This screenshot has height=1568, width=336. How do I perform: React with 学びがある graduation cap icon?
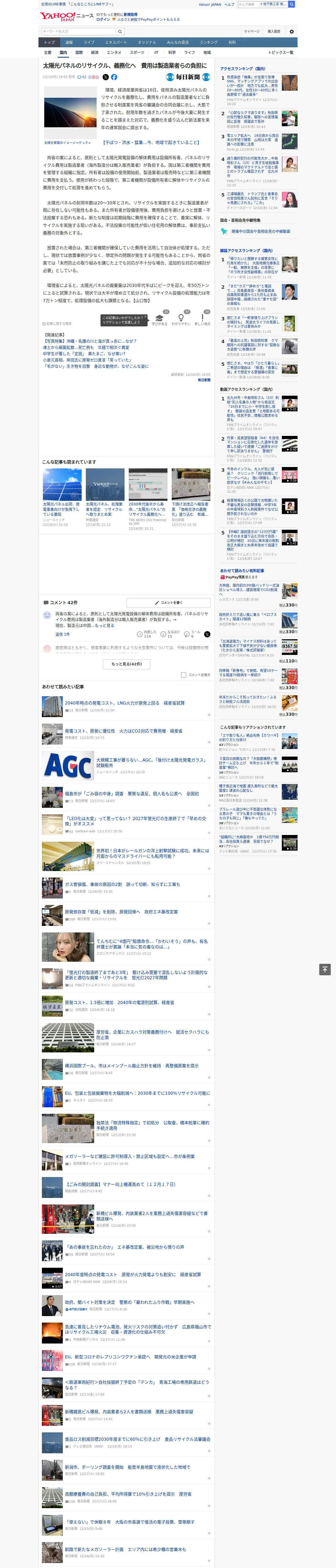point(160,318)
